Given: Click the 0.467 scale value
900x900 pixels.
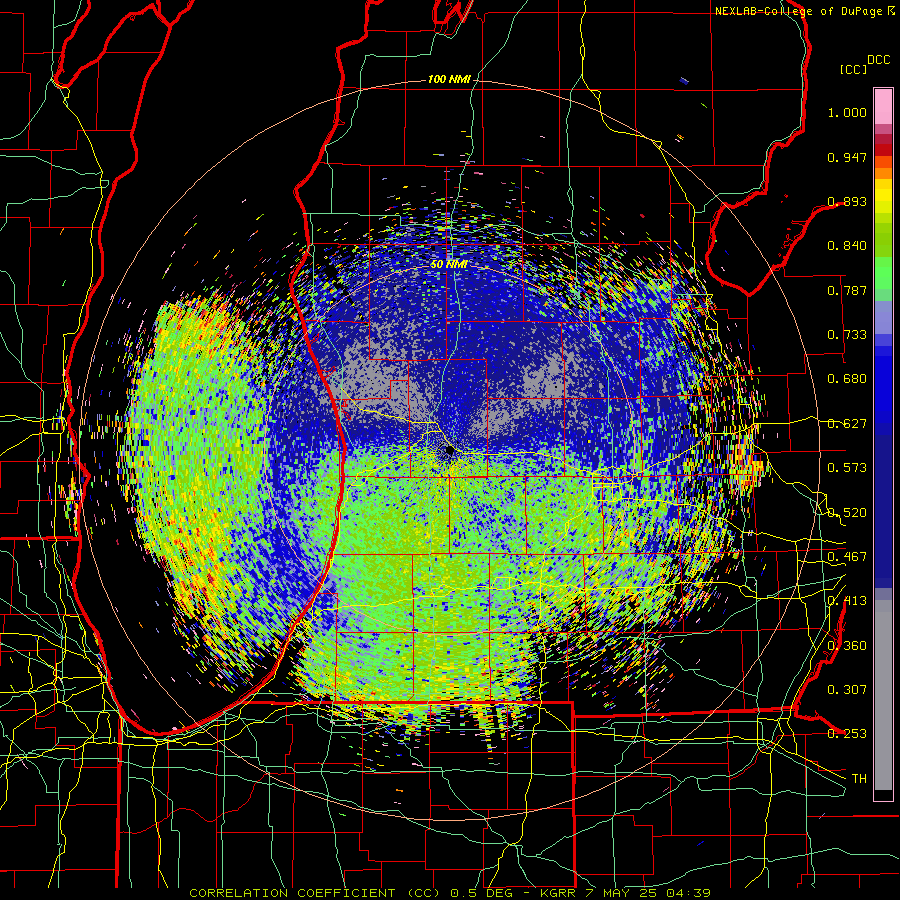Looking at the screenshot, I should [847, 557].
